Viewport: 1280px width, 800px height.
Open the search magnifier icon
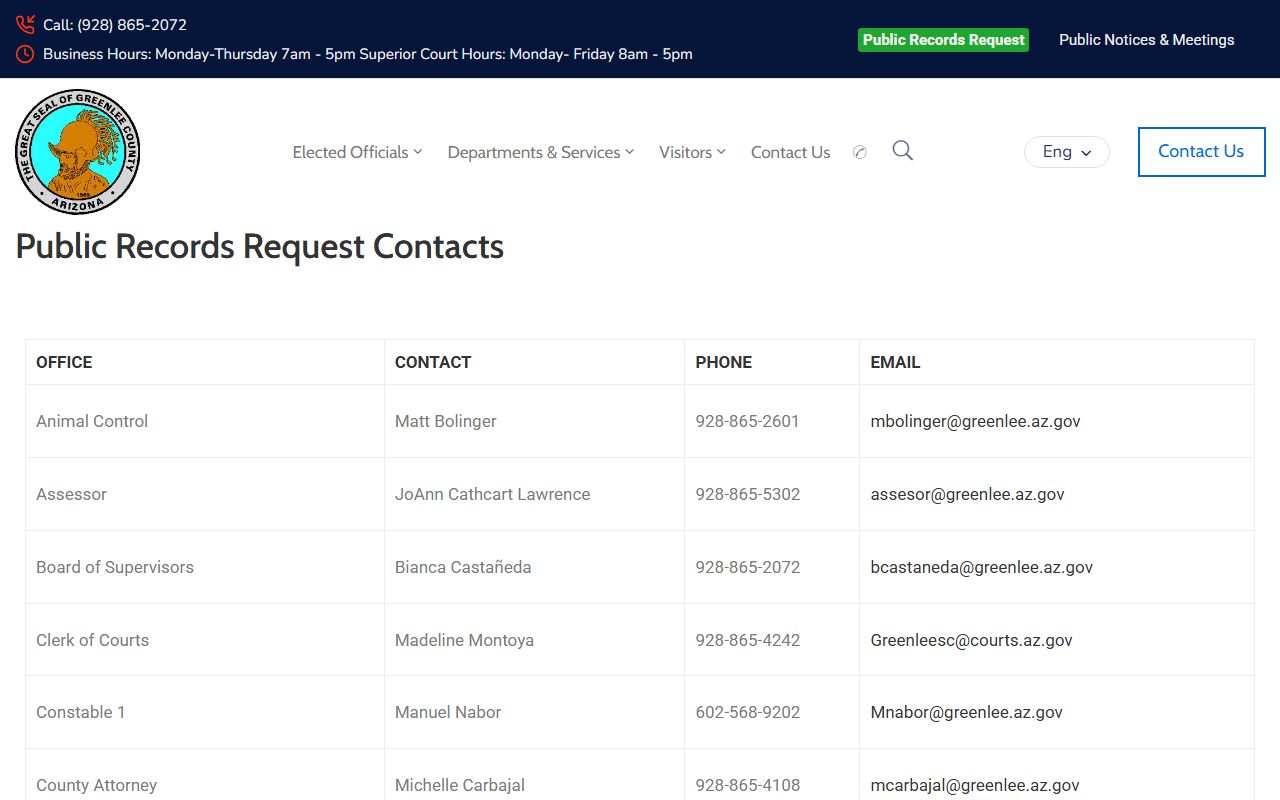[902, 151]
